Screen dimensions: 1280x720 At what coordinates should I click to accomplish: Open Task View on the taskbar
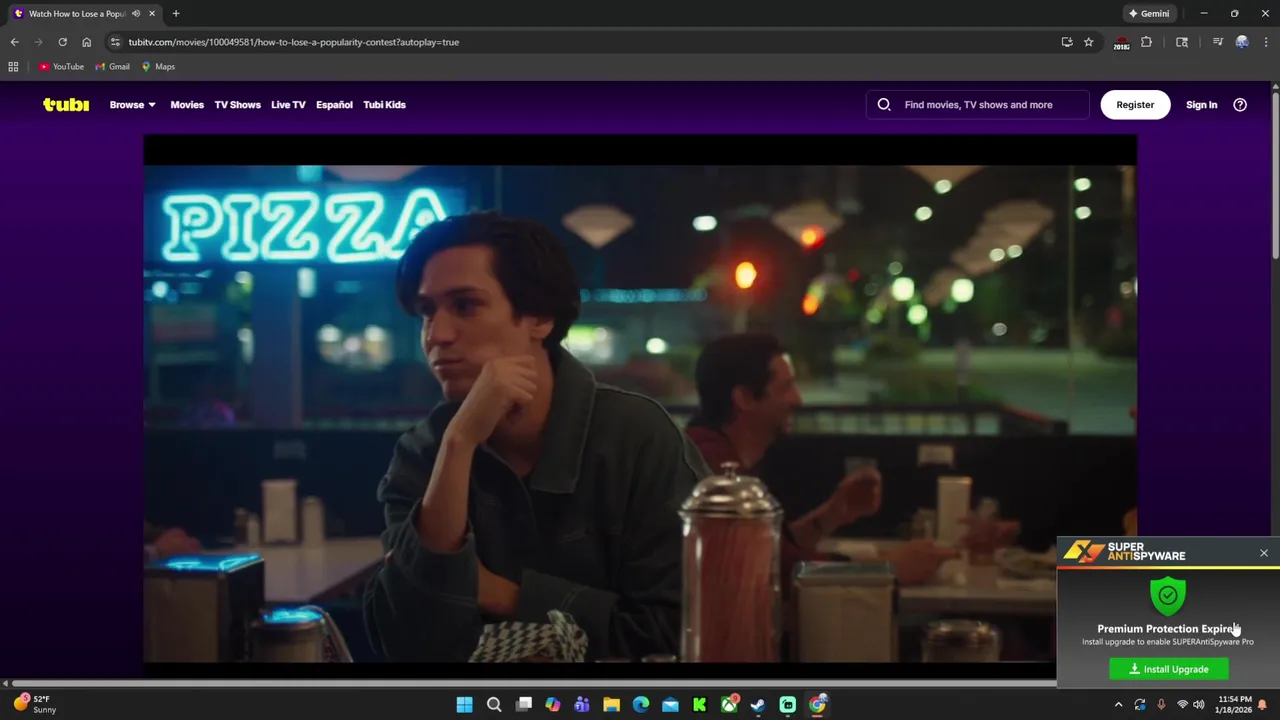point(524,705)
